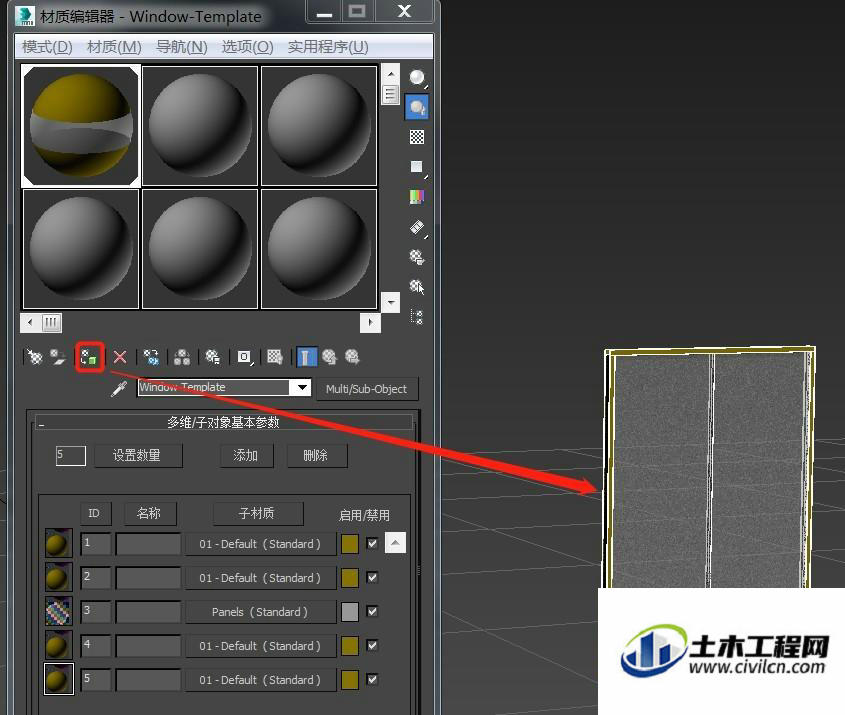Open 01-Default sub-material button for ID 4
The image size is (845, 715).
pos(260,646)
